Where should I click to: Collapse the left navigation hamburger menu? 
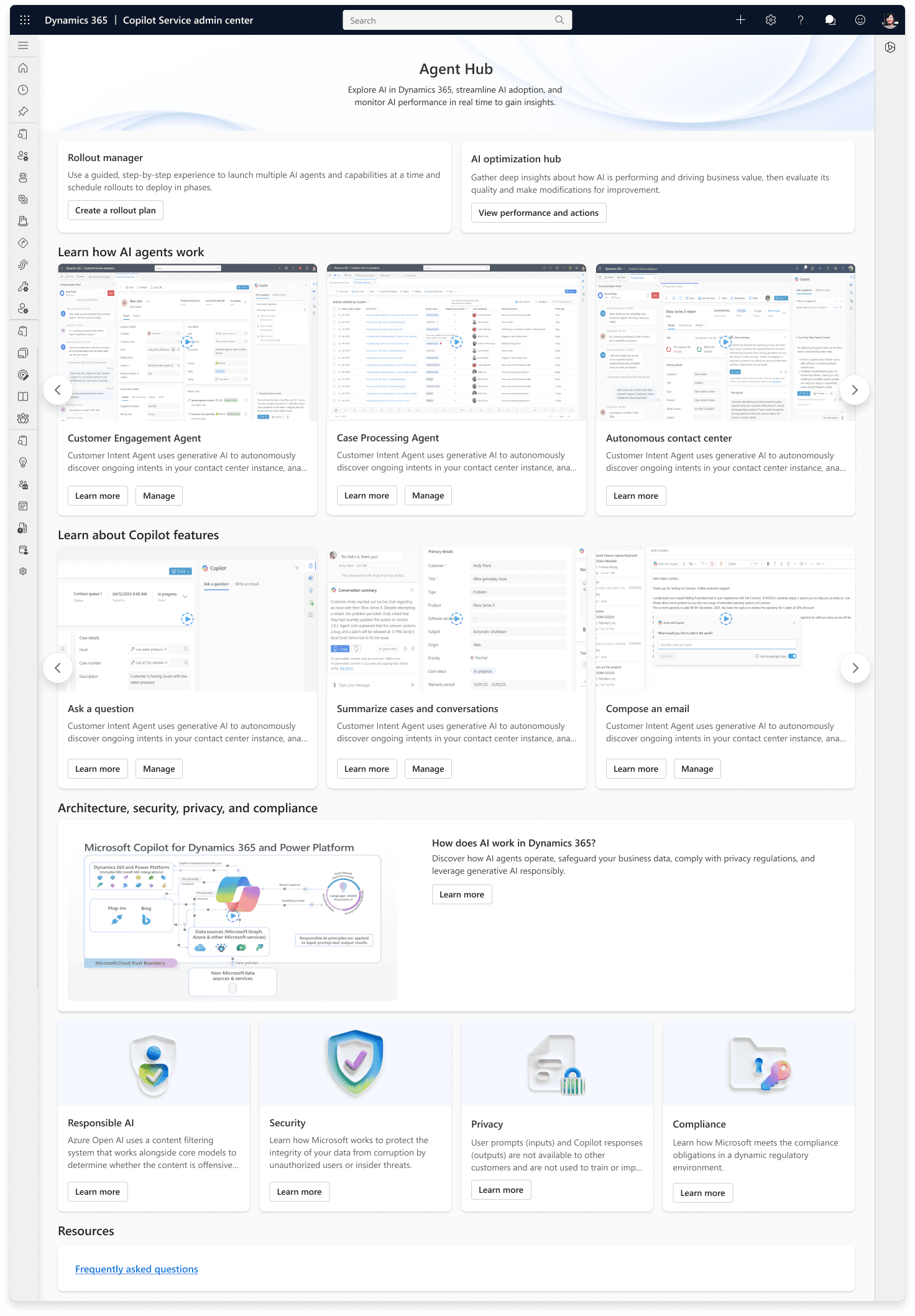[x=23, y=45]
